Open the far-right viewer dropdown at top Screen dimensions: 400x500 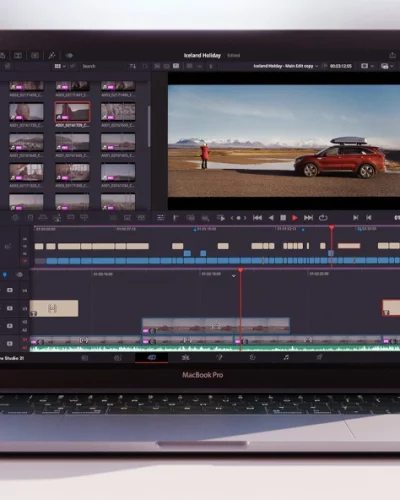(387, 66)
